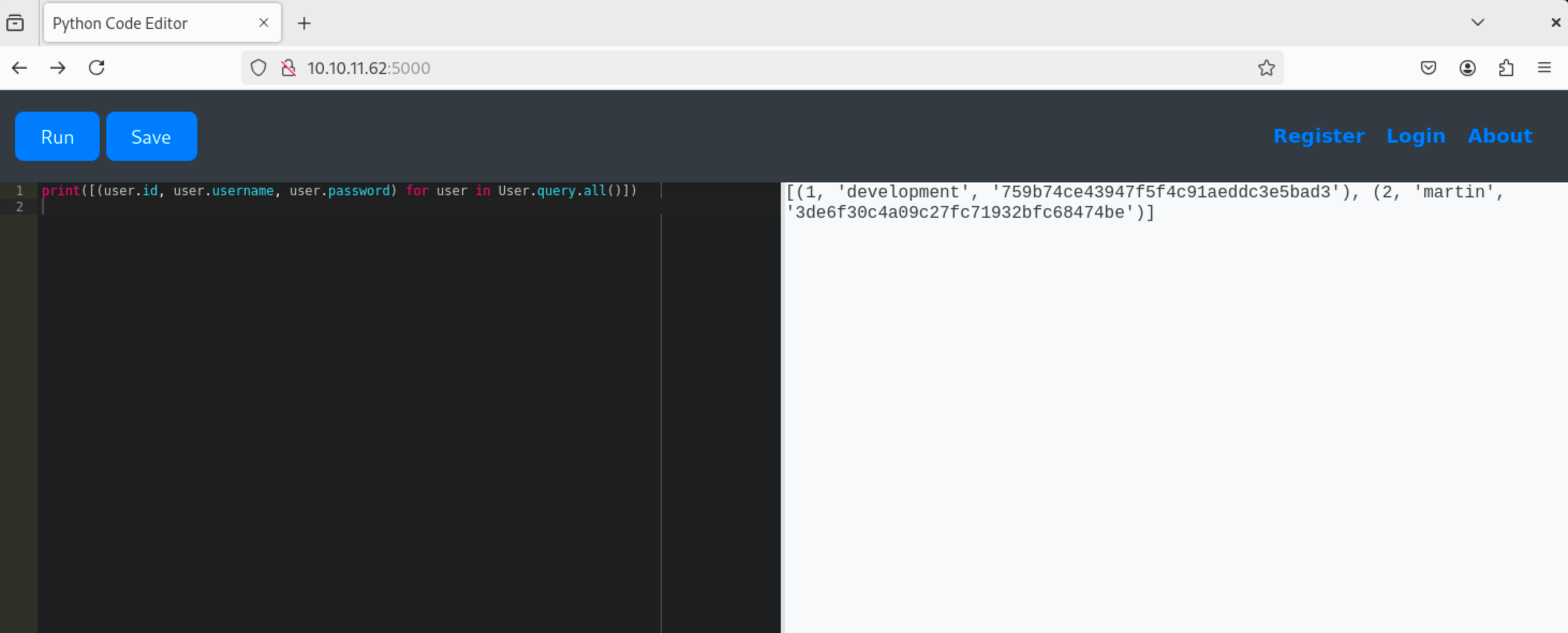
Task: Click the browser back arrow
Action: [x=19, y=68]
